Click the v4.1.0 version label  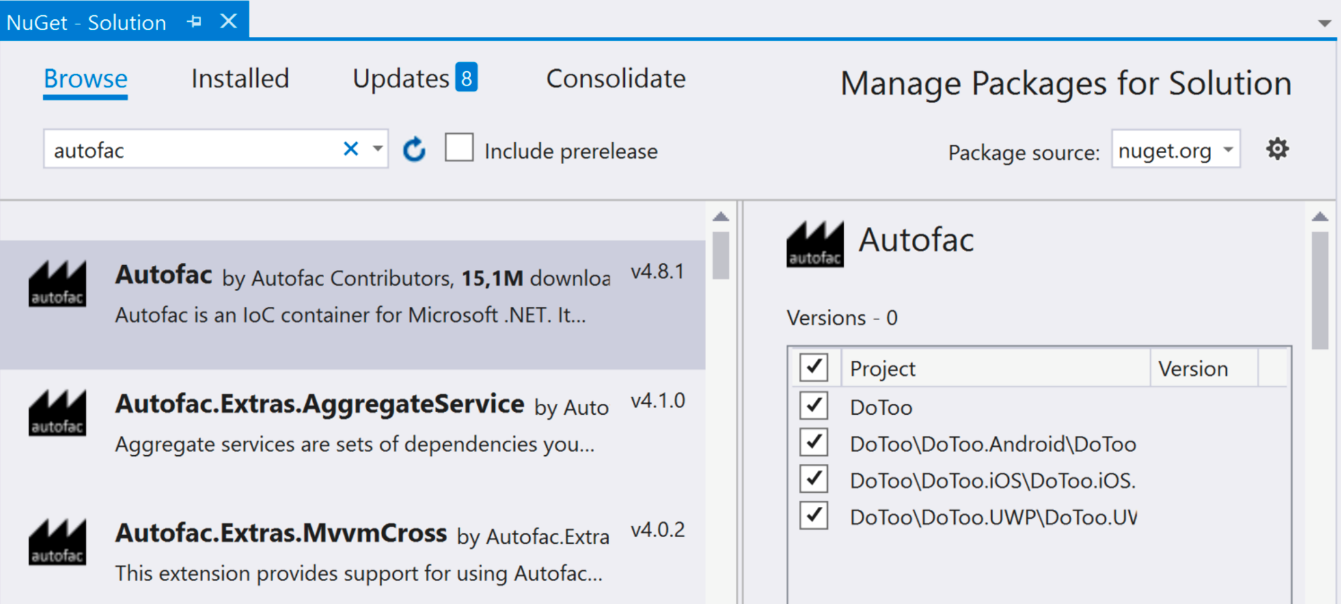tap(657, 401)
